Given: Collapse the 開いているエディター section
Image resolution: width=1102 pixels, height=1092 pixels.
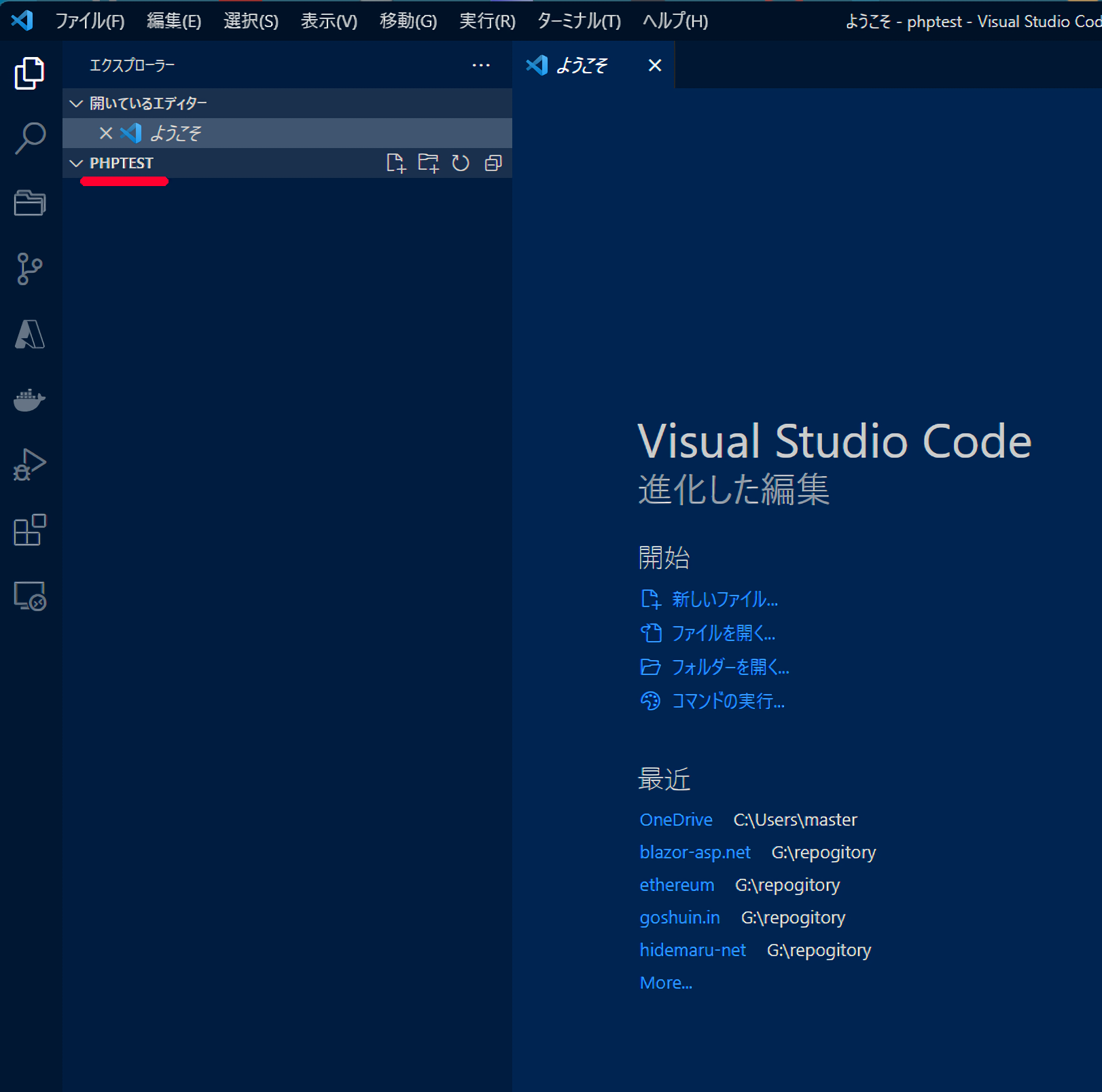Looking at the screenshot, I should click(x=77, y=103).
